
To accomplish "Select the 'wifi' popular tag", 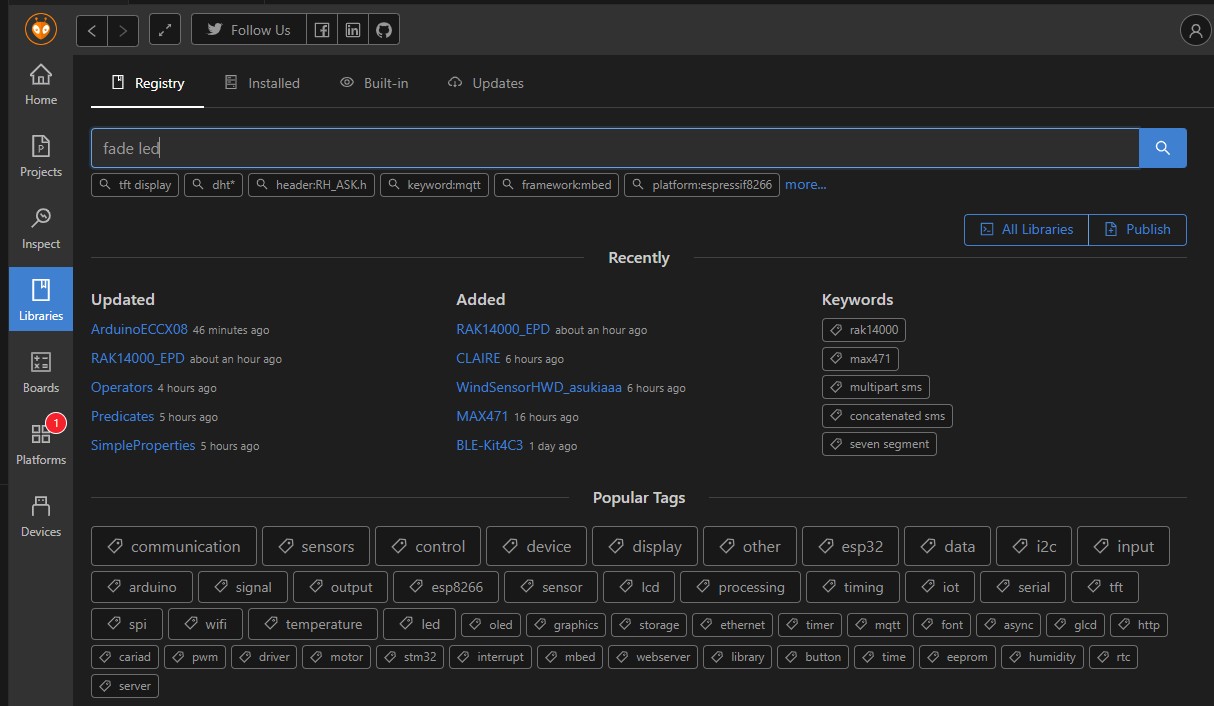I will [x=205, y=624].
